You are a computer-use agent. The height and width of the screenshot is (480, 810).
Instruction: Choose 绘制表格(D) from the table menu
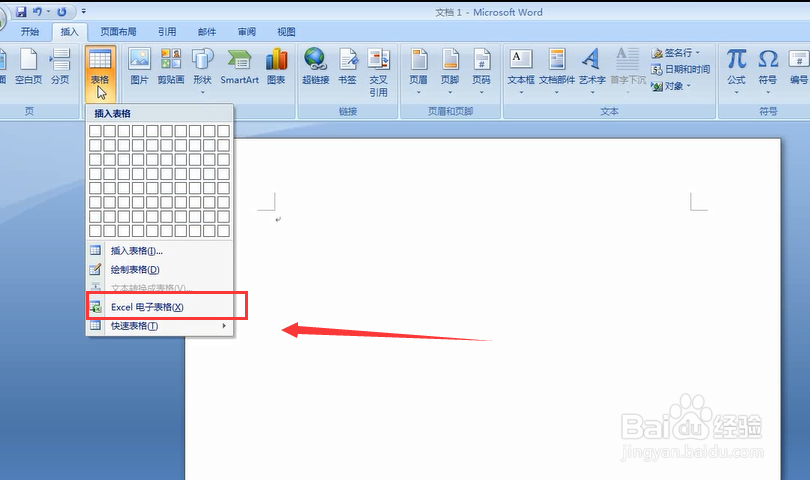click(x=160, y=270)
